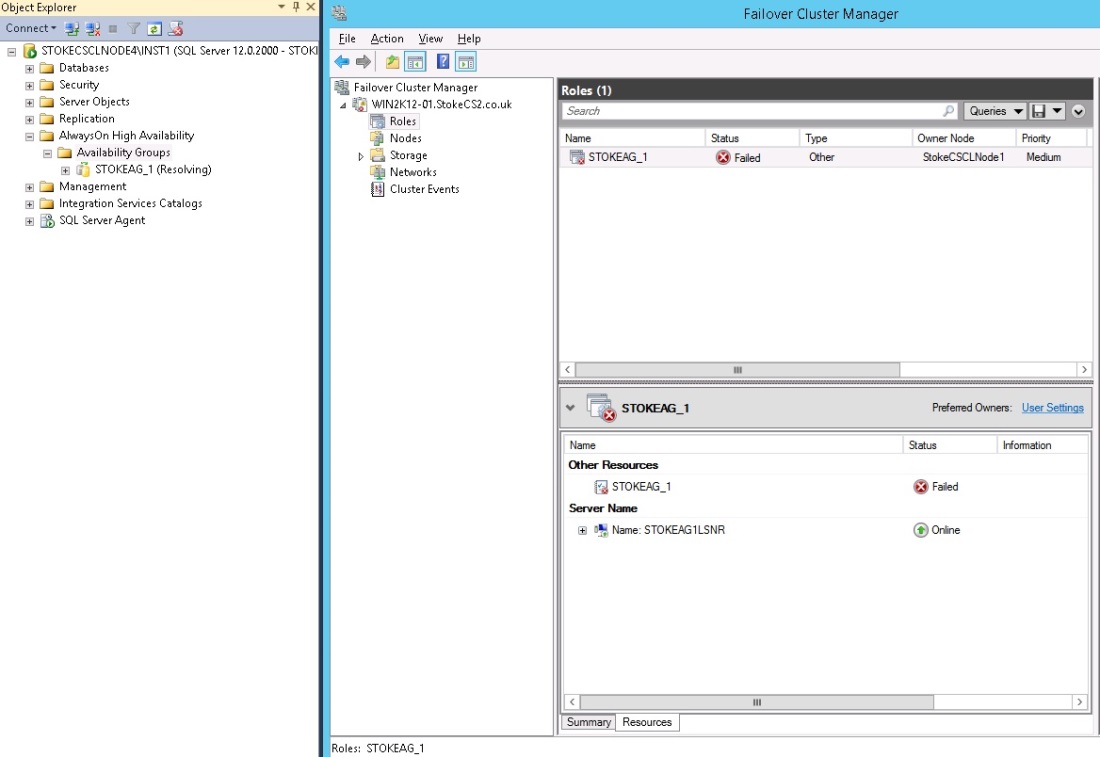Click the Connect Object Explorer icon
Viewport: 1100px width, 757px height.
tap(72, 29)
